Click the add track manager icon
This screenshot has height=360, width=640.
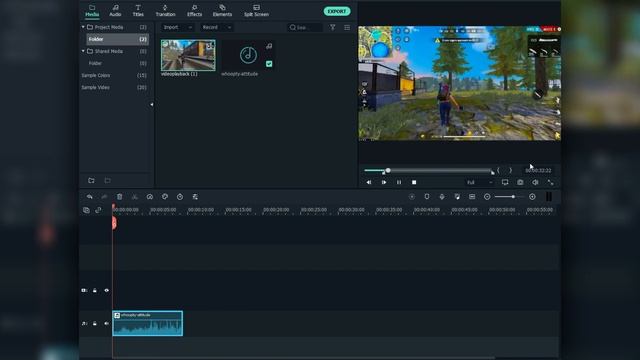click(86, 210)
